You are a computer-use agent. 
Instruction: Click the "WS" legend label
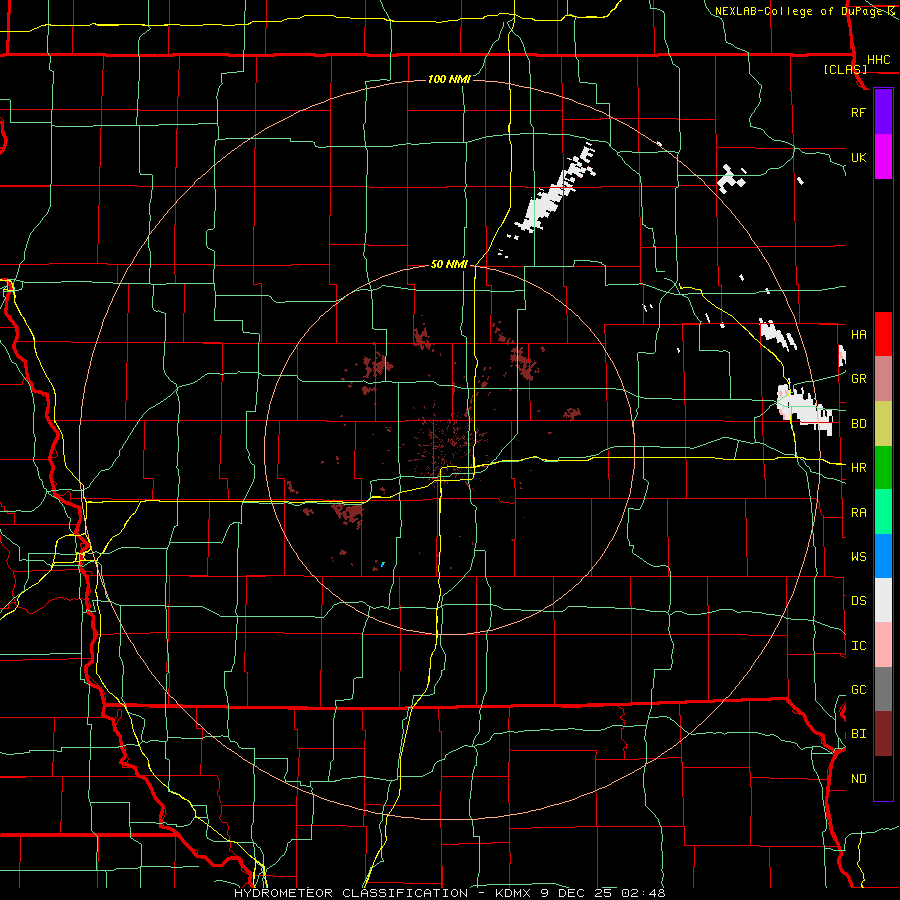click(858, 557)
